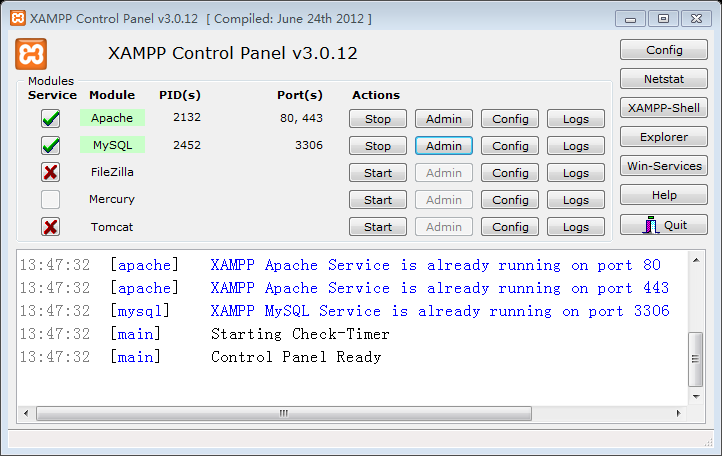Open the Netstat window
Screen dimensions: 722x456
pos(664,79)
